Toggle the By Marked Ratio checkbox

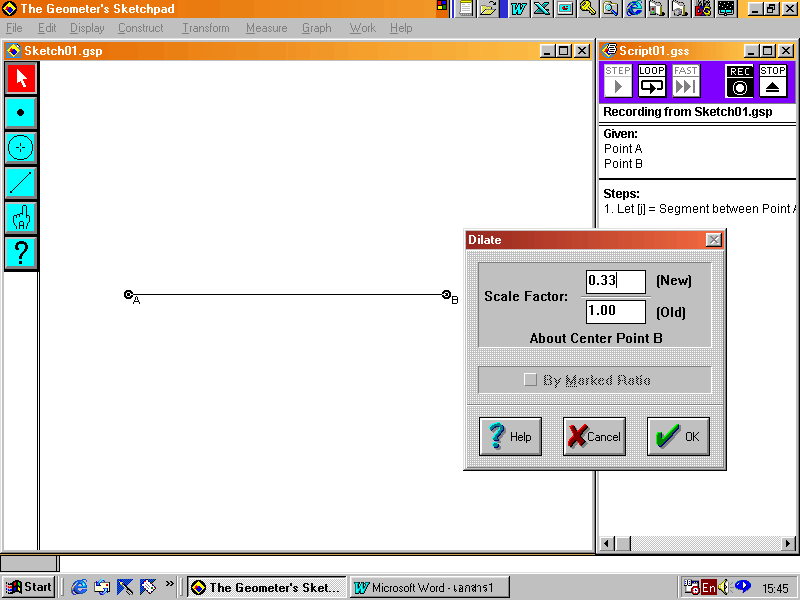coord(531,380)
